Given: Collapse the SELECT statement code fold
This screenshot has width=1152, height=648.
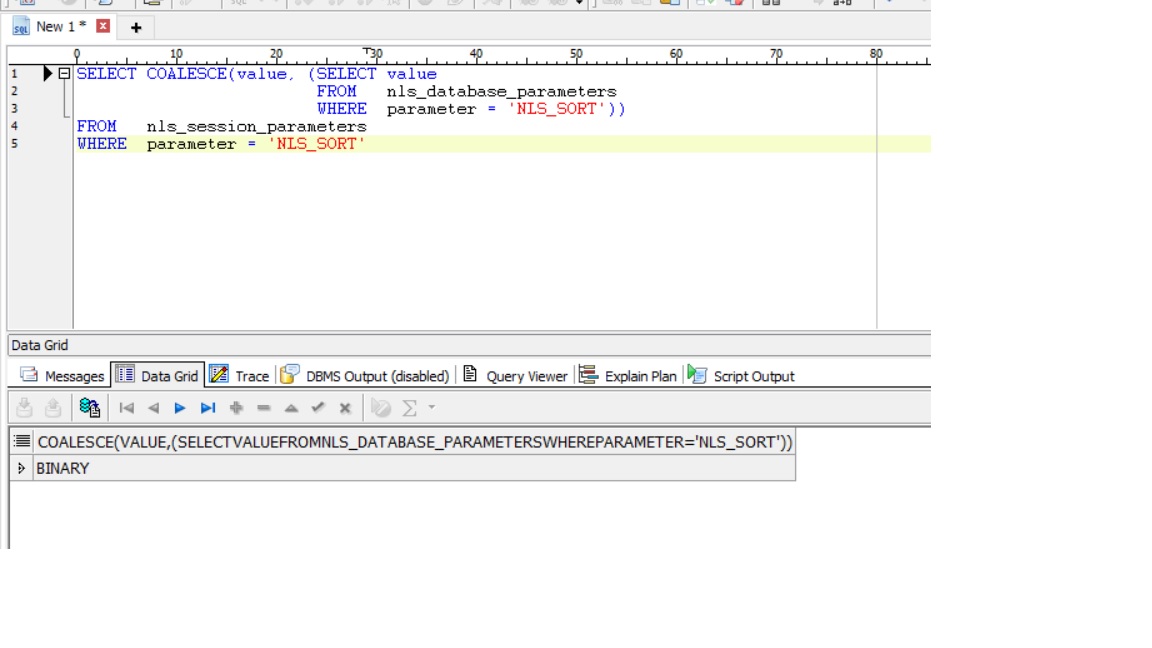Looking at the screenshot, I should pyautogui.click(x=64, y=72).
